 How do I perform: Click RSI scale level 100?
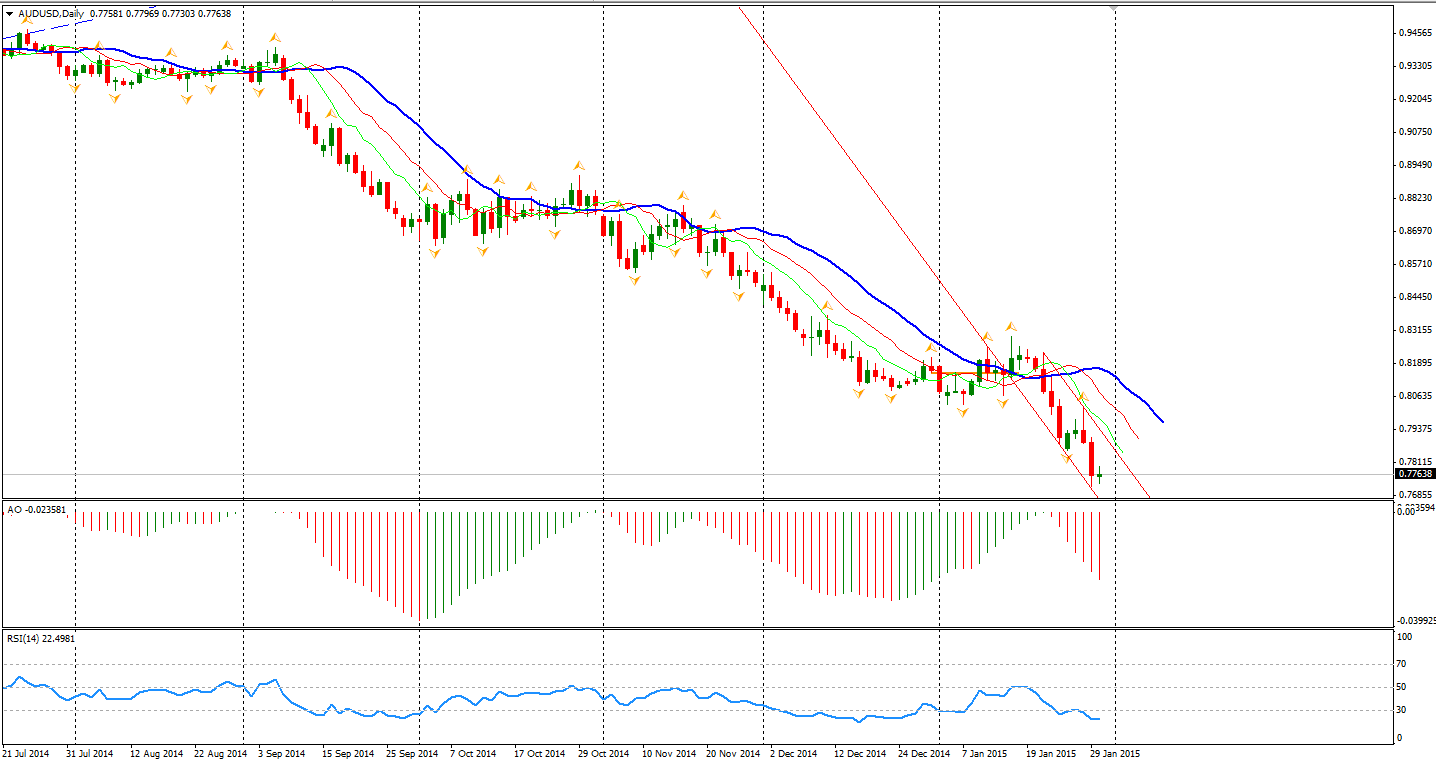click(1404, 637)
